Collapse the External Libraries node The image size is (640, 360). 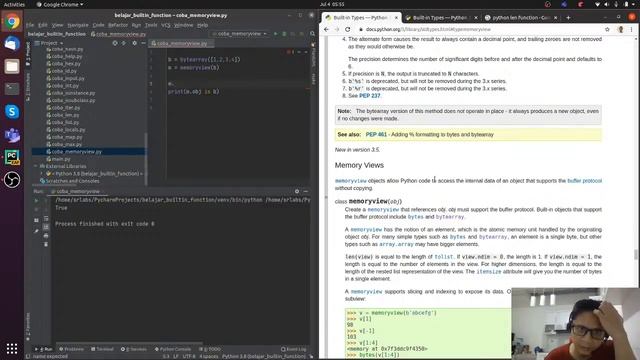coord(36,166)
